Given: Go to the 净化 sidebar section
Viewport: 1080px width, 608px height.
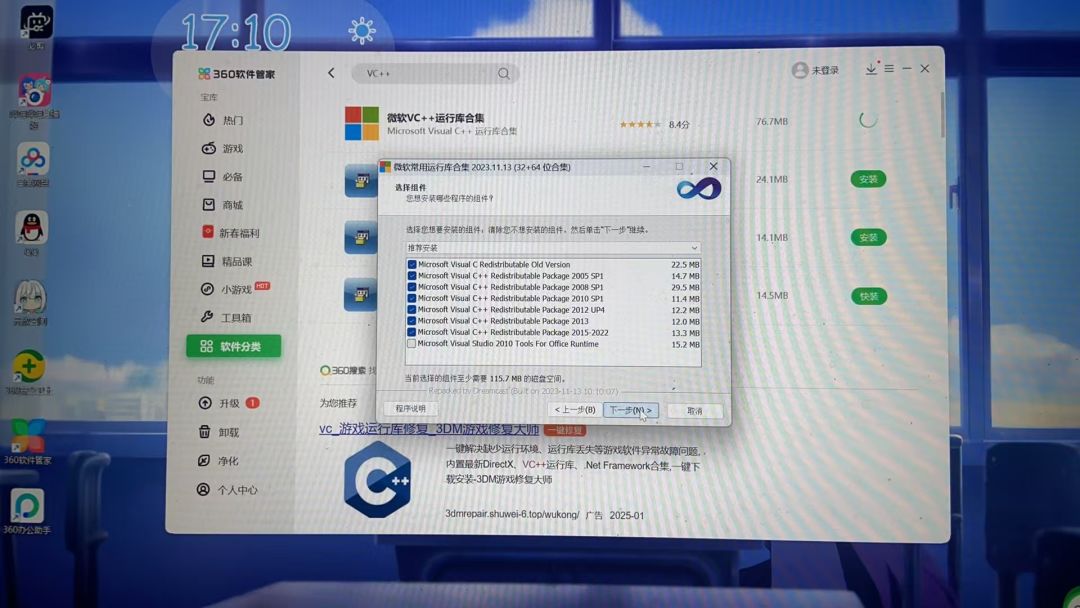Looking at the screenshot, I should coord(219,461).
